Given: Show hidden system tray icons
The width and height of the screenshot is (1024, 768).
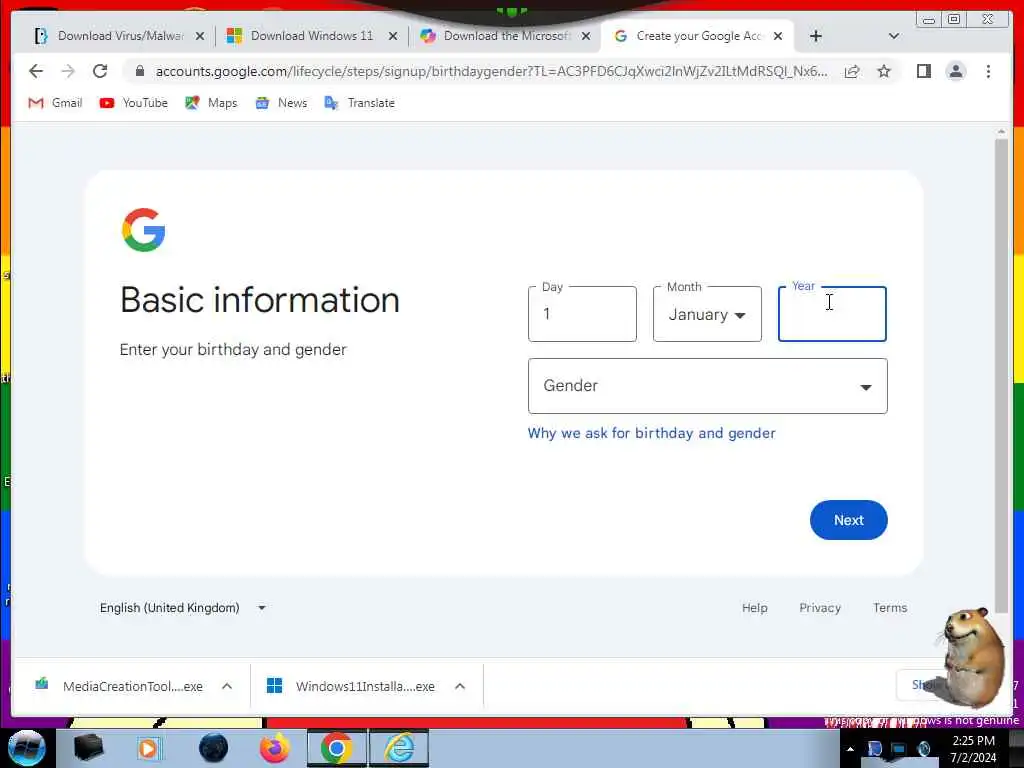Looking at the screenshot, I should pos(850,749).
